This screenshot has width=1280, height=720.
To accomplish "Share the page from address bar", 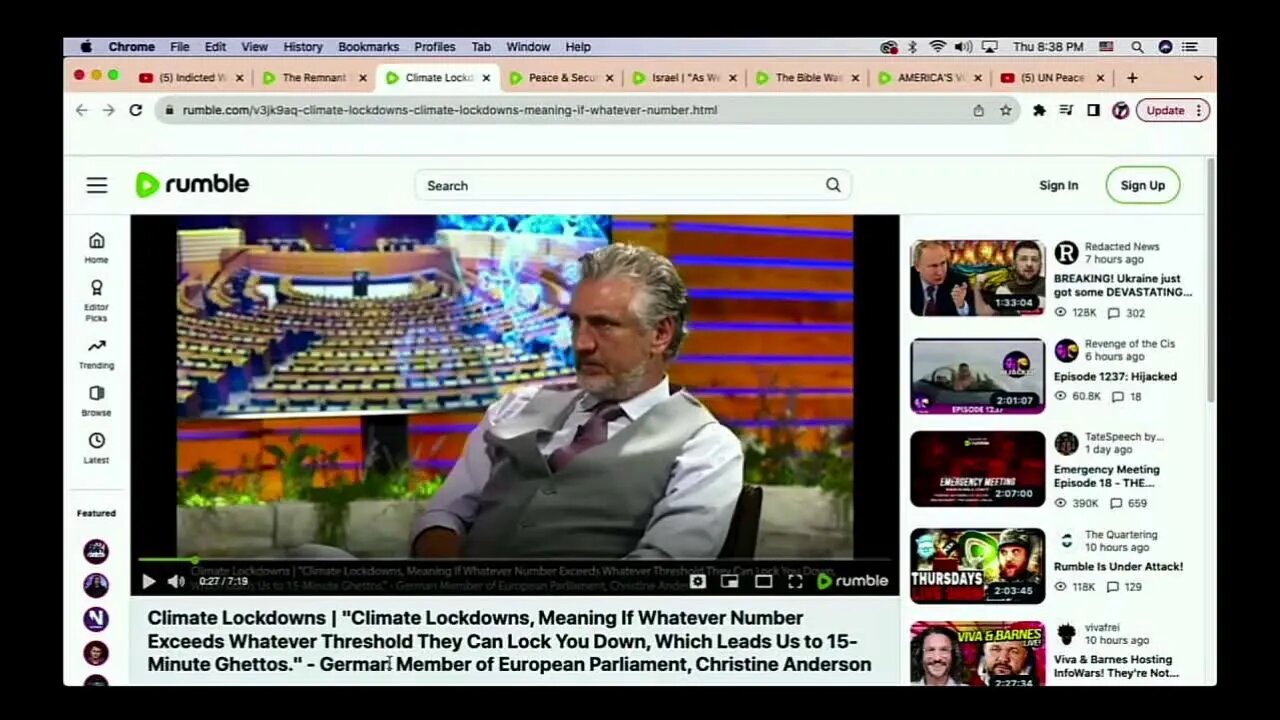I will pos(979,110).
